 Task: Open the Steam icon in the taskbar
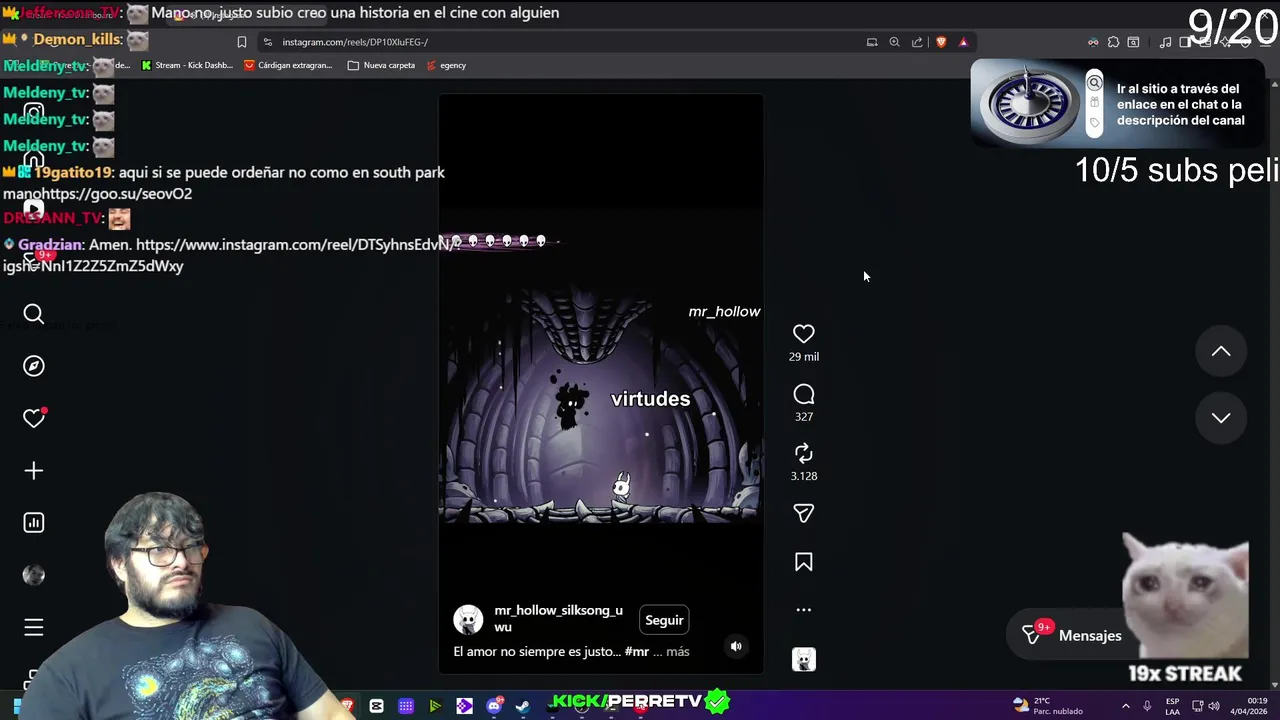pos(522,706)
